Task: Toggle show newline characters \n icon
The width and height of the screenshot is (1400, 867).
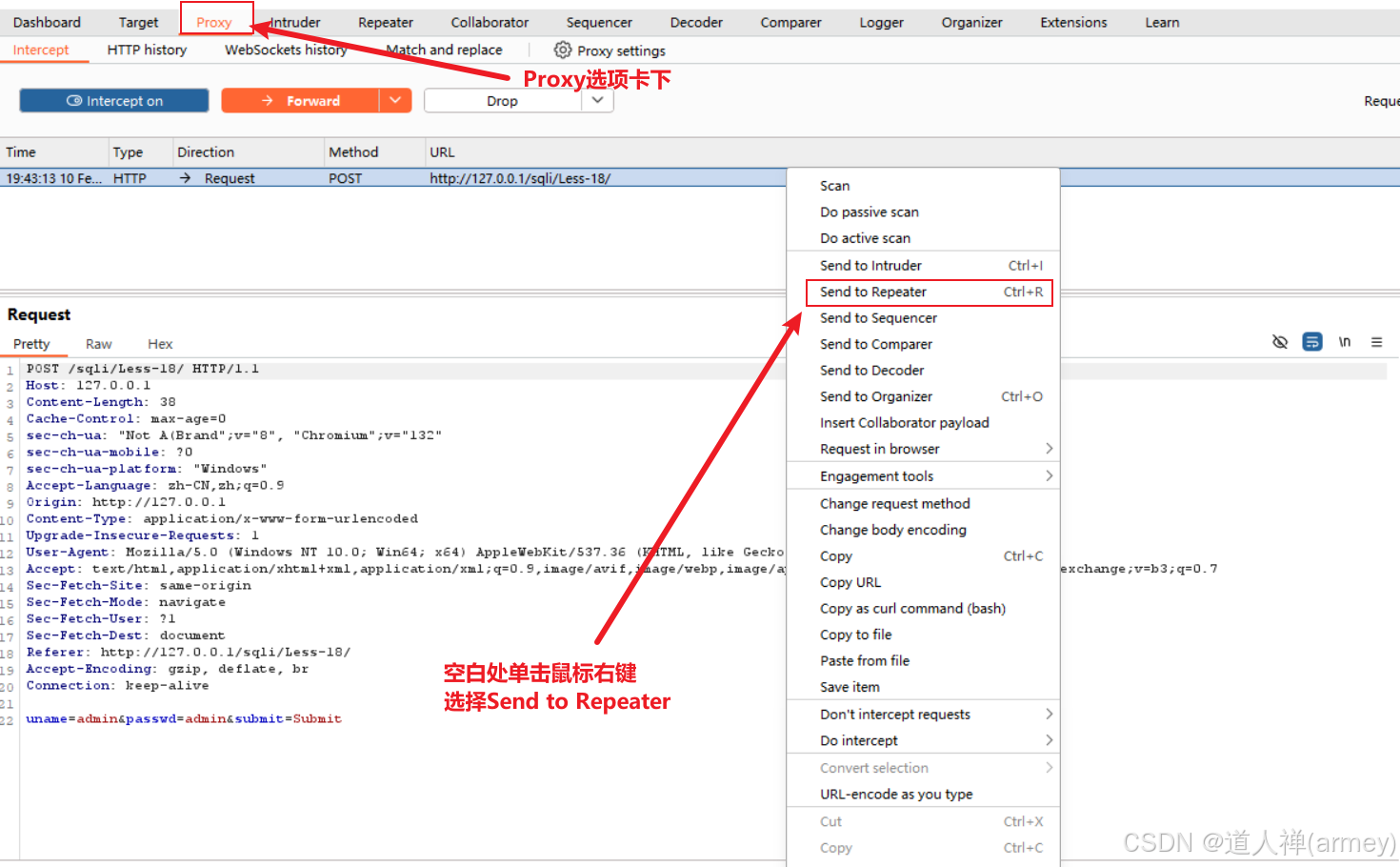Action: coord(1345,342)
